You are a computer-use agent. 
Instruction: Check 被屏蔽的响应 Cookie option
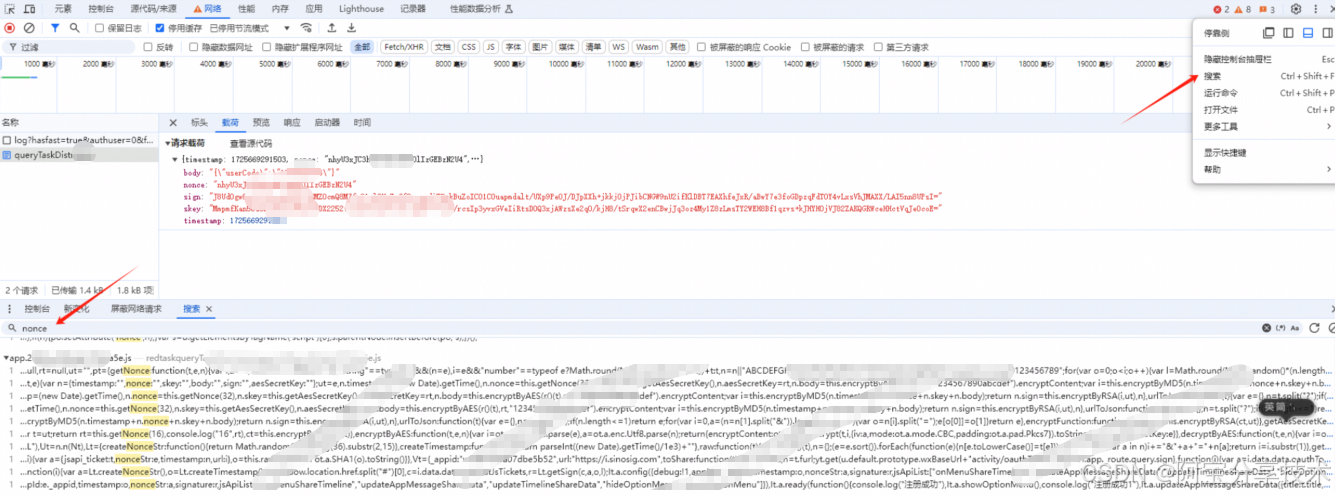(700, 47)
